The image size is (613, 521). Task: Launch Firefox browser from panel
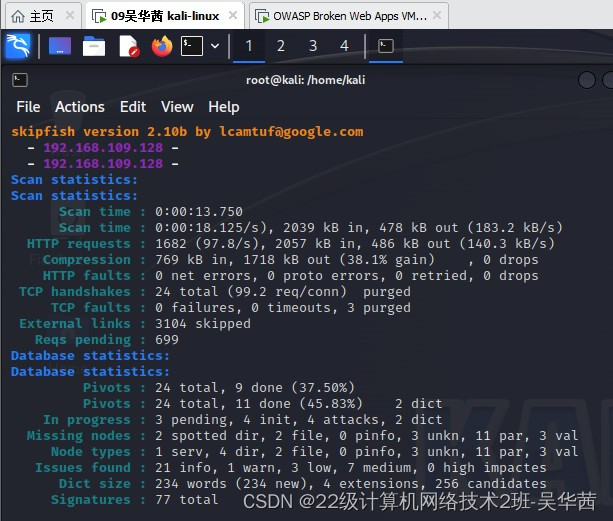pyautogui.click(x=162, y=46)
